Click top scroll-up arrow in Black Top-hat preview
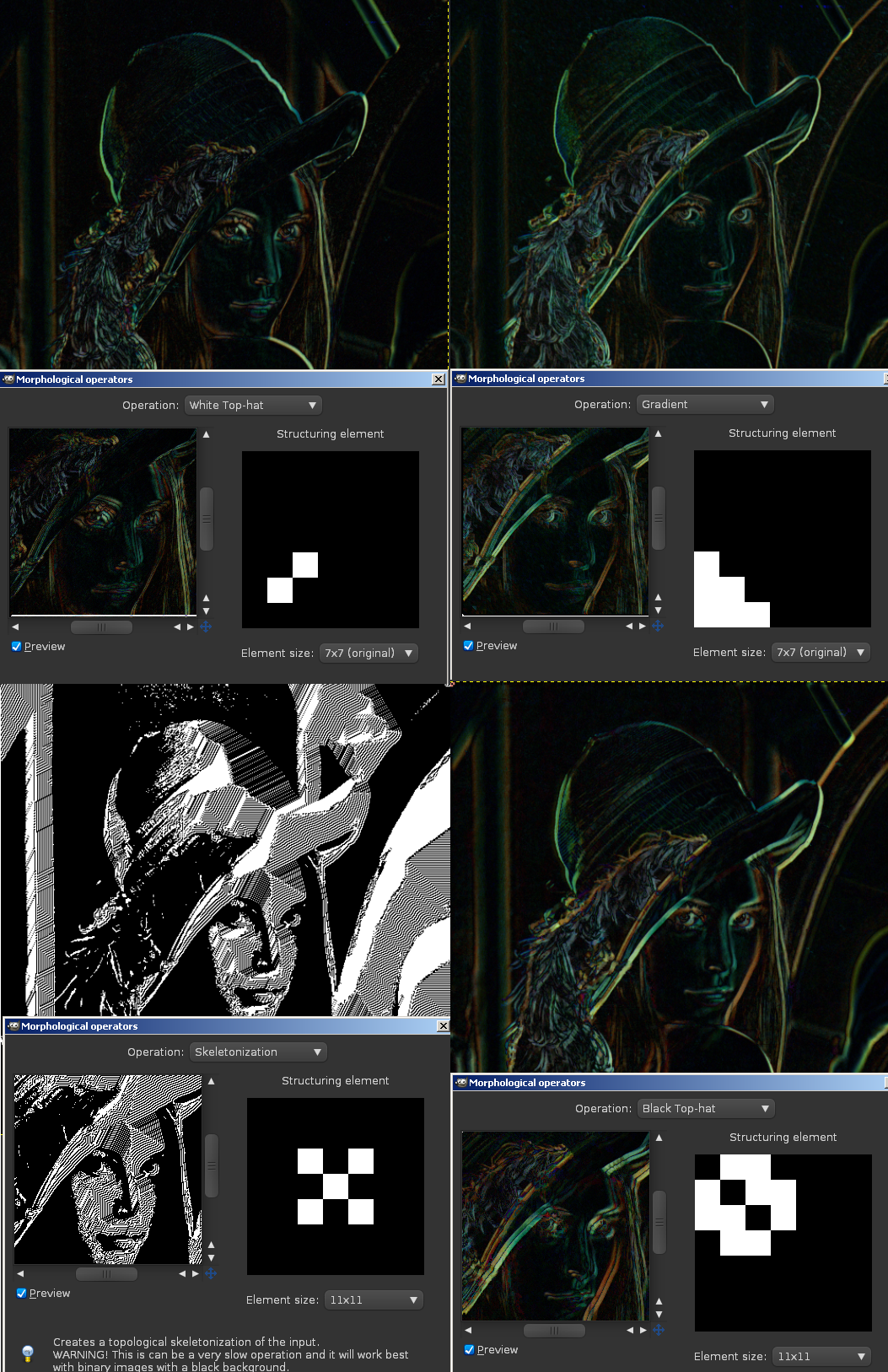The image size is (888, 1372). coord(659,1138)
